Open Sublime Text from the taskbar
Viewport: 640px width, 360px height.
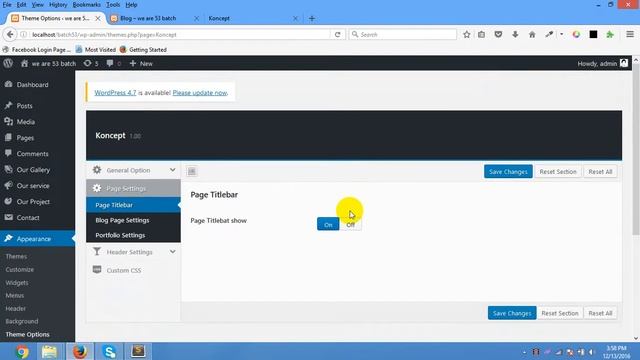point(138,351)
